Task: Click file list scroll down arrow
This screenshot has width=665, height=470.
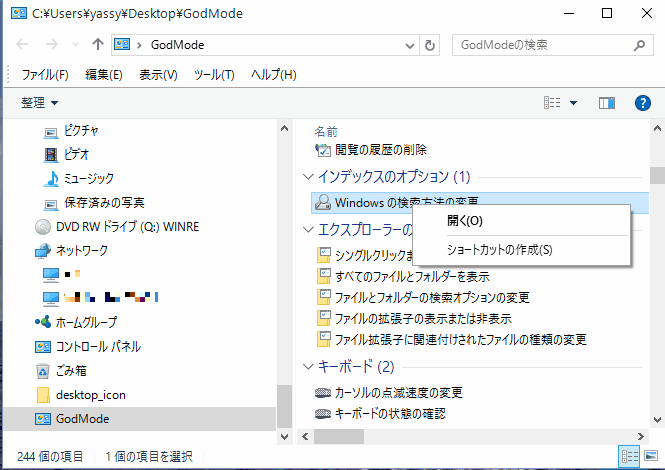Action: 657,420
